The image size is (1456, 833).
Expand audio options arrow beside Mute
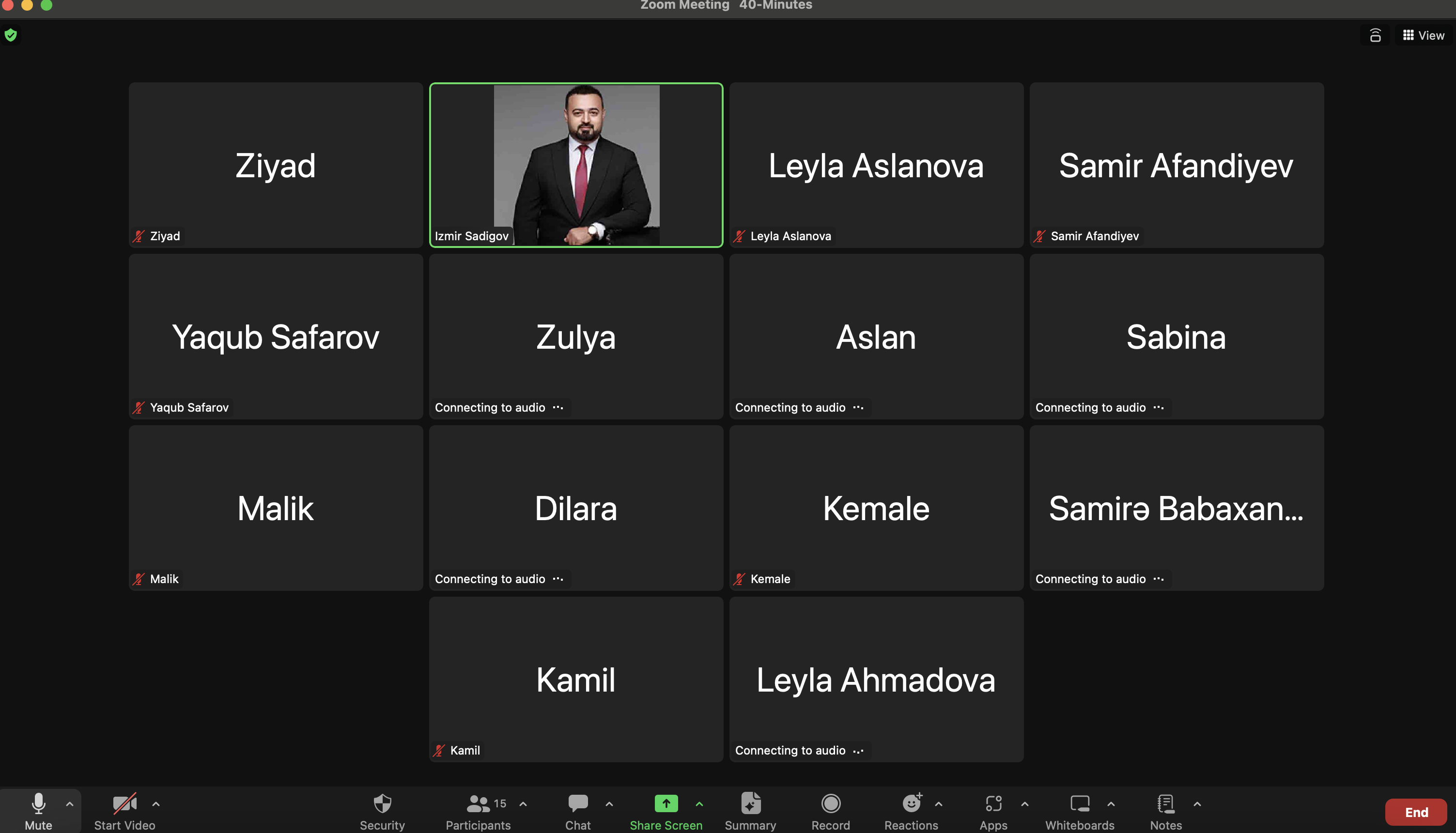(x=69, y=804)
